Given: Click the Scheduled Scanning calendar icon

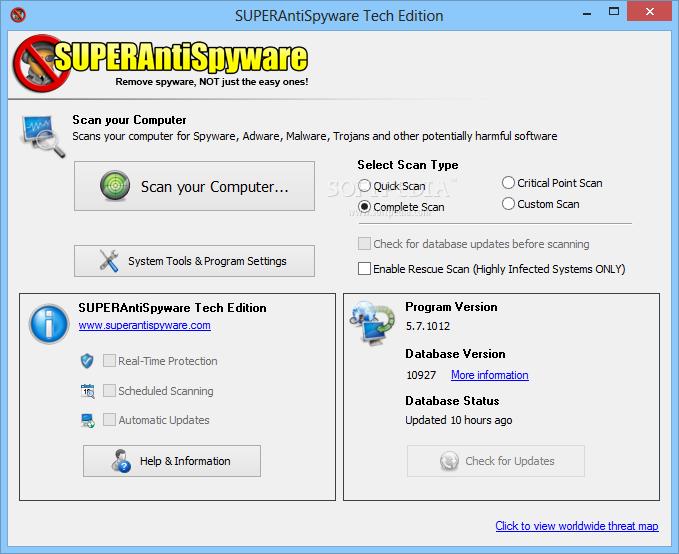Looking at the screenshot, I should coord(87,391).
